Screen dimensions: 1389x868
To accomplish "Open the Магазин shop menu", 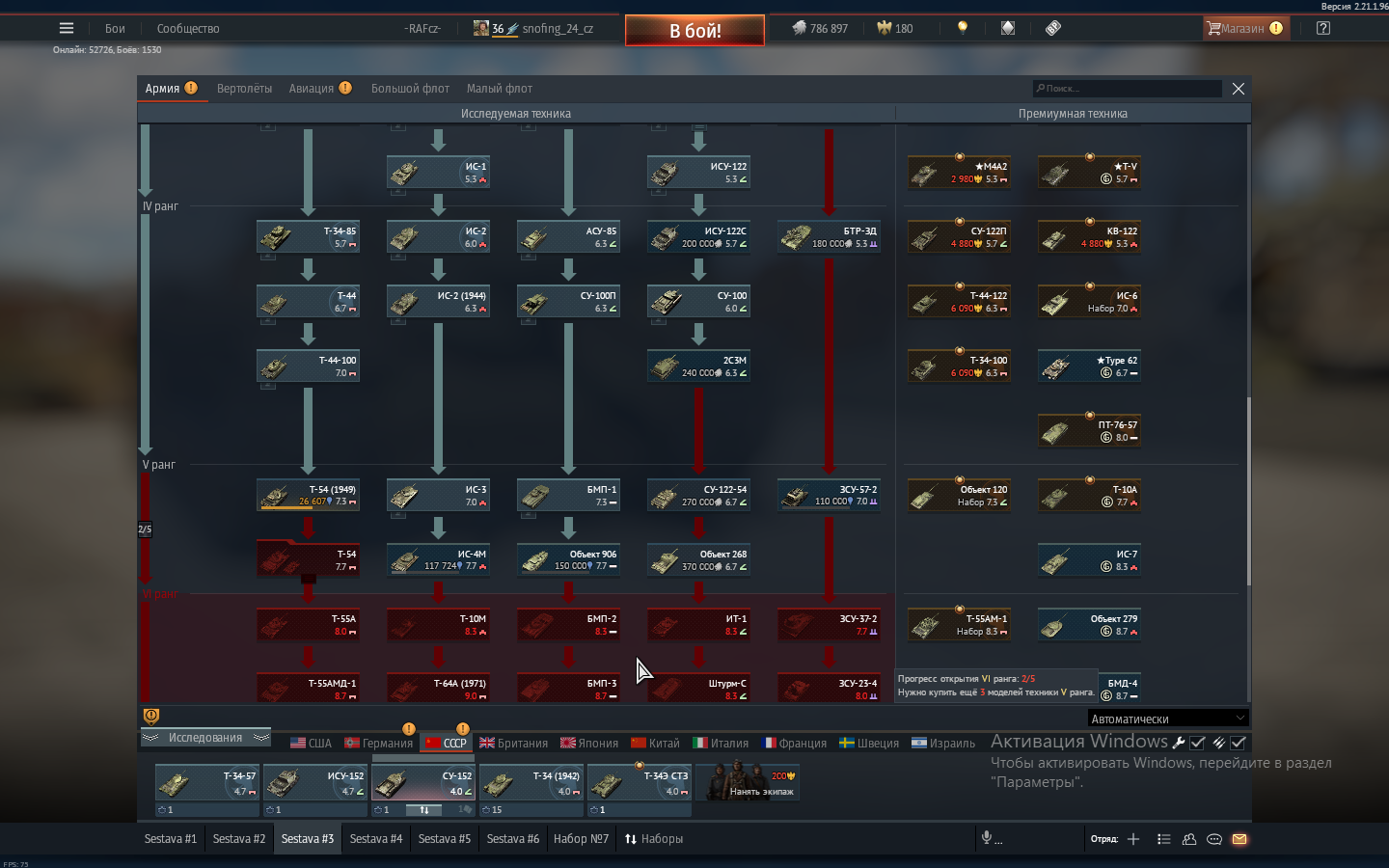I will tap(1245, 28).
